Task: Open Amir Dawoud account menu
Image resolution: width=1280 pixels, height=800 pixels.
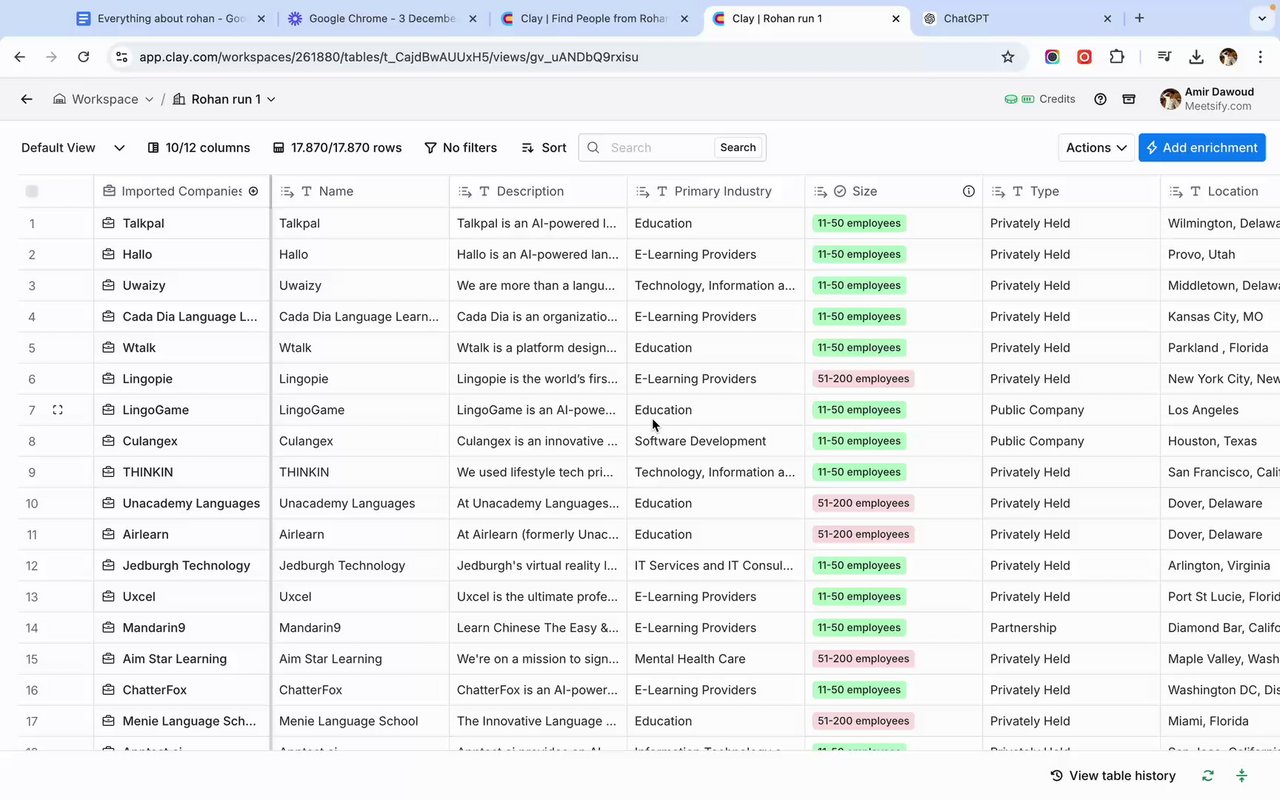Action: click(1207, 99)
